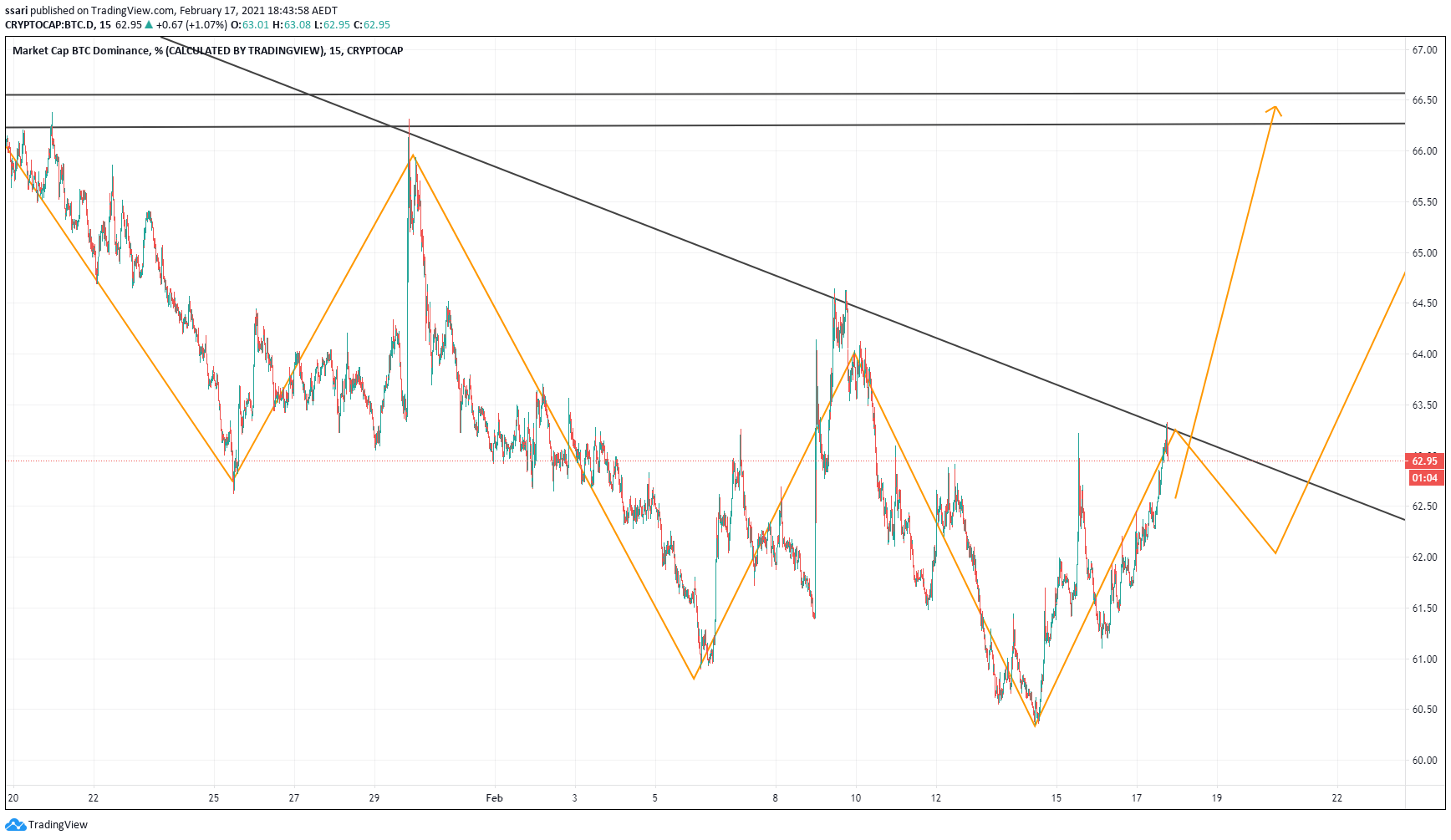Click the current price label 62.95
Image resolution: width=1451 pixels, height=840 pixels.
coord(1425,461)
